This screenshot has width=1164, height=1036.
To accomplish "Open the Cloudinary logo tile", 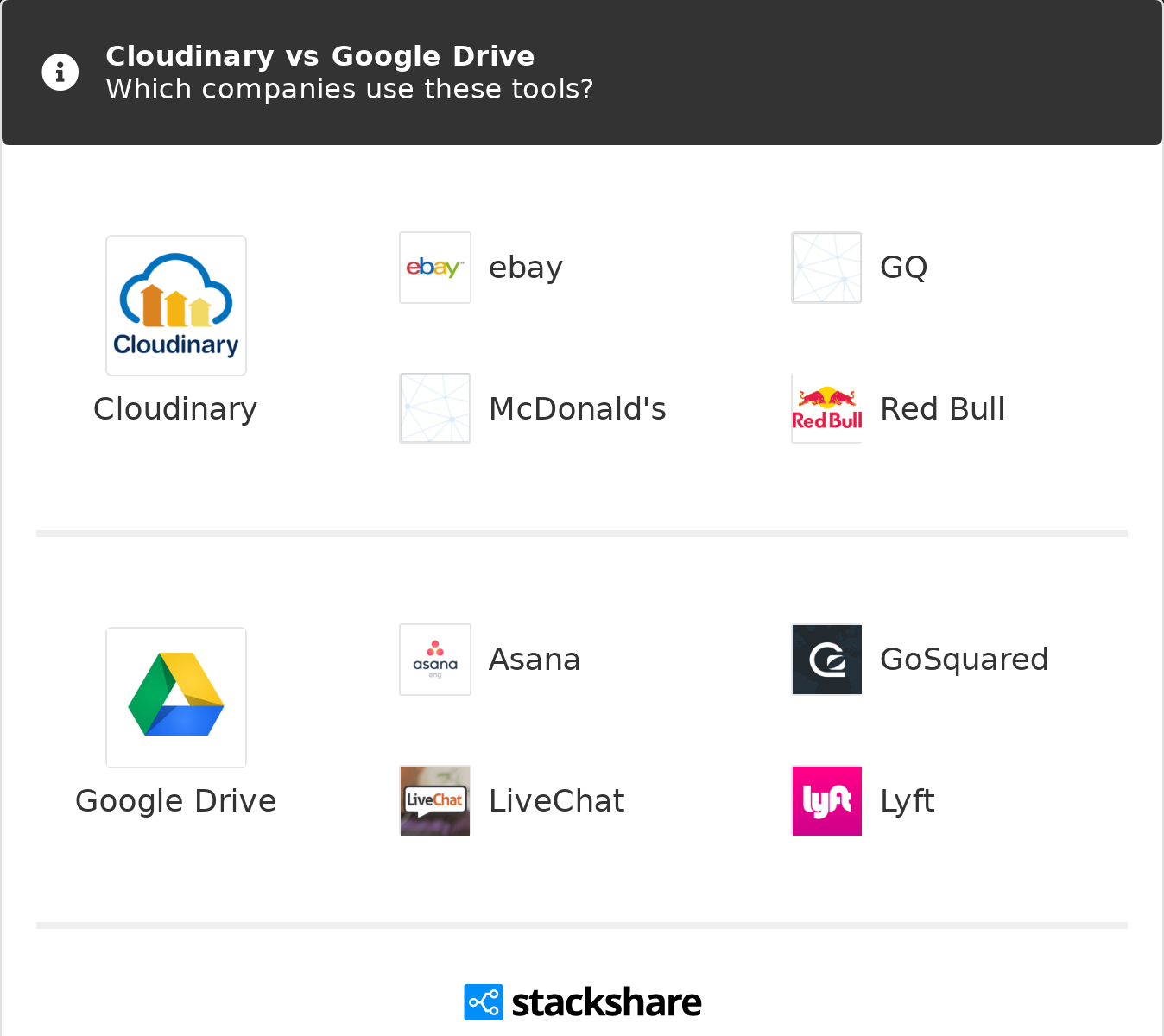I will 176,306.
